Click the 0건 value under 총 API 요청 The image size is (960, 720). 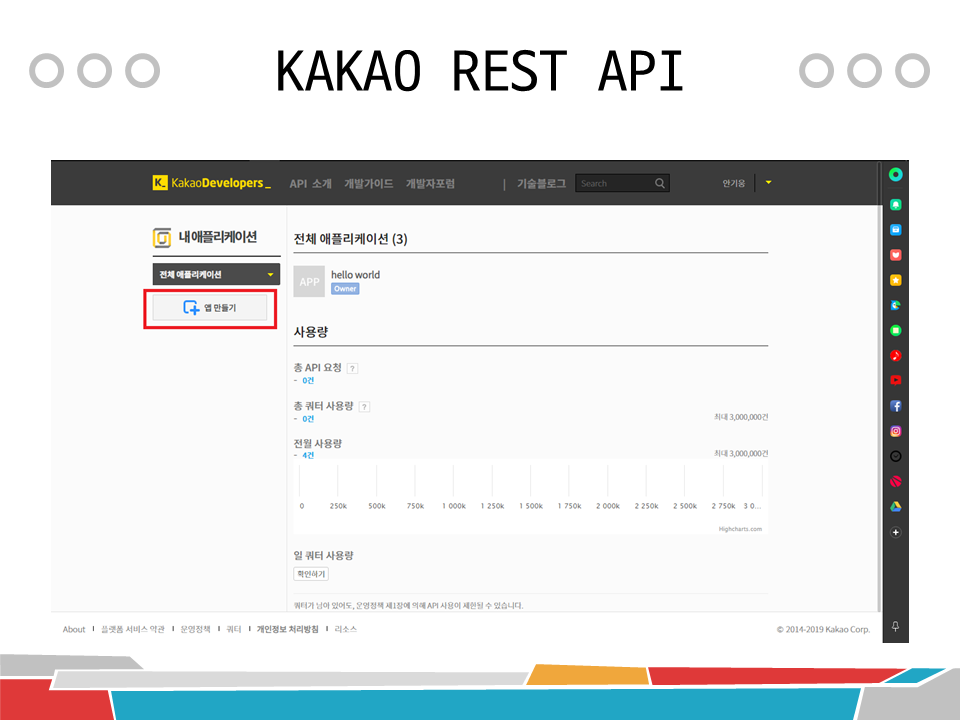[x=308, y=381]
